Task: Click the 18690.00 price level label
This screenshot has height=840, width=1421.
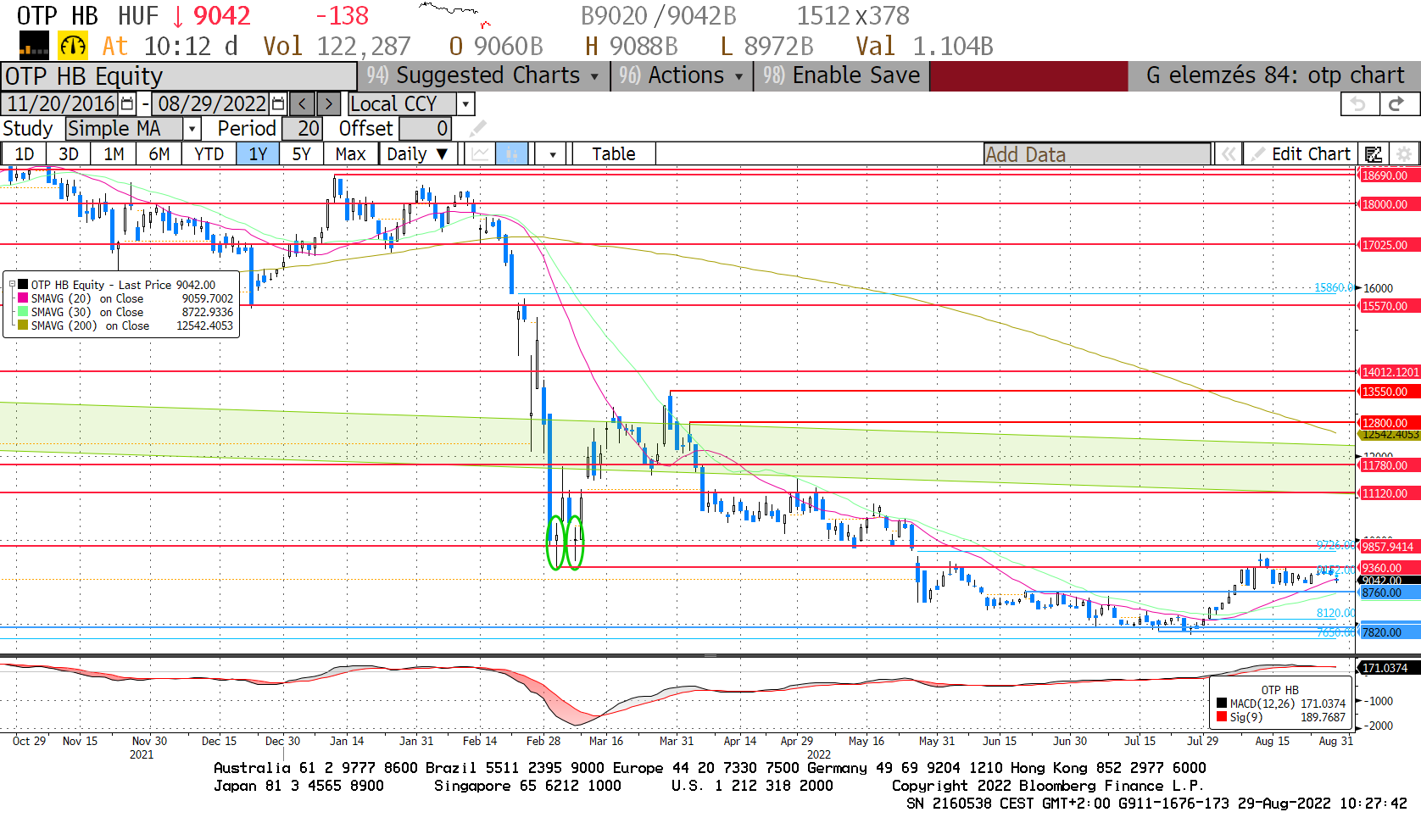Action: point(1389,175)
